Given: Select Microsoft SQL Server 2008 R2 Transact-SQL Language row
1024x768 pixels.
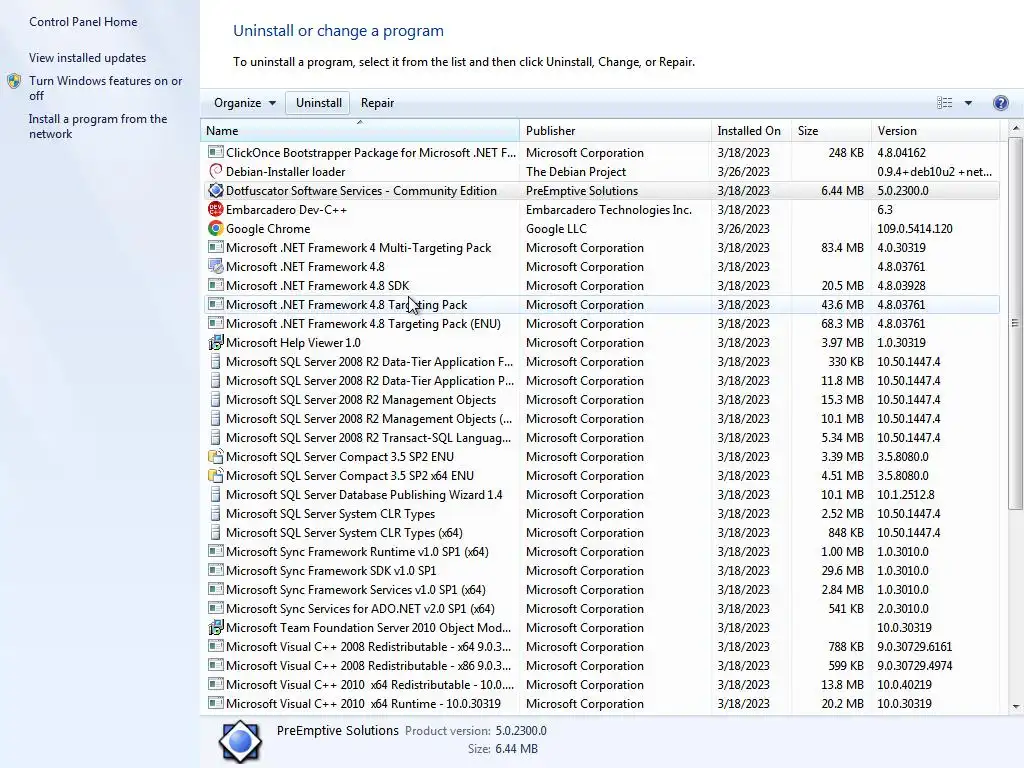Looking at the screenshot, I should click(x=601, y=438).
